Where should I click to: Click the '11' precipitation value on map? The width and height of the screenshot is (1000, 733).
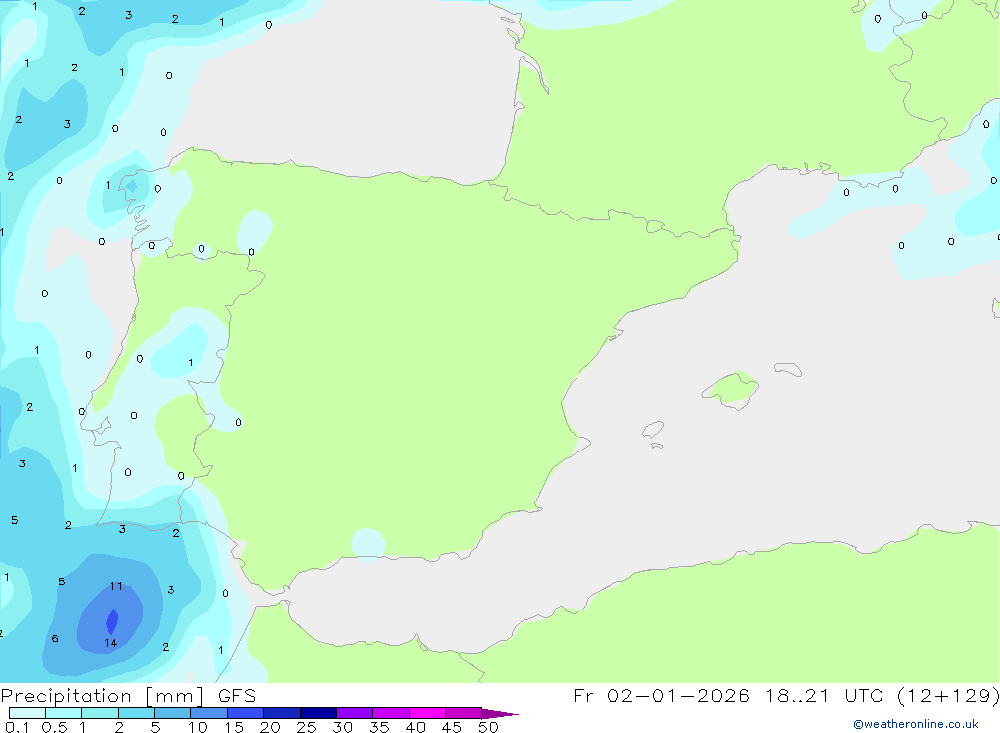(115, 586)
